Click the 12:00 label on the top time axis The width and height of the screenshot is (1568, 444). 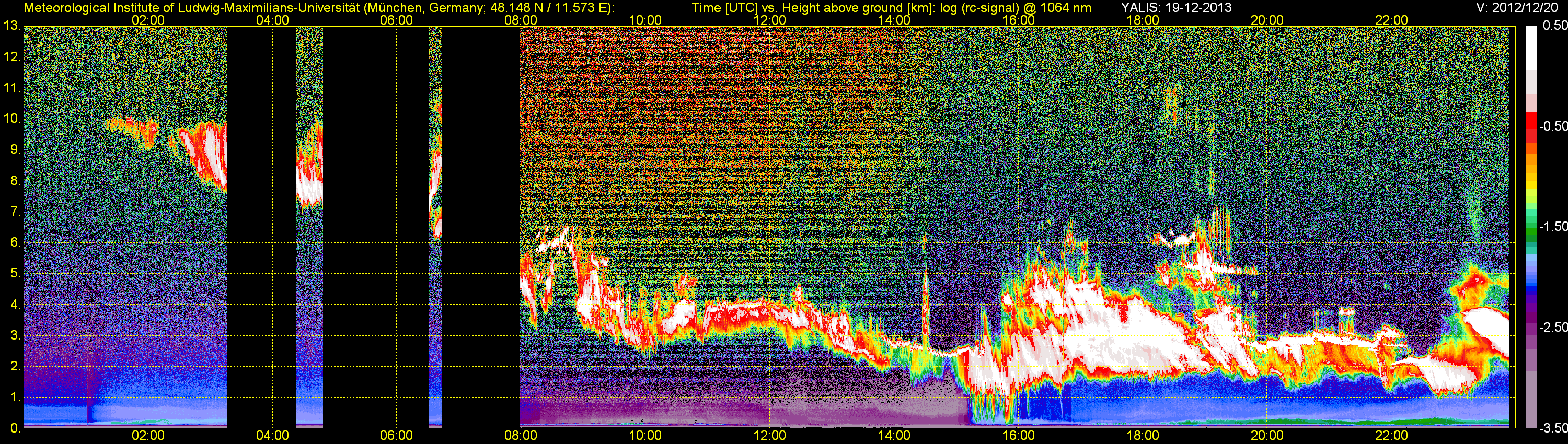click(x=769, y=20)
